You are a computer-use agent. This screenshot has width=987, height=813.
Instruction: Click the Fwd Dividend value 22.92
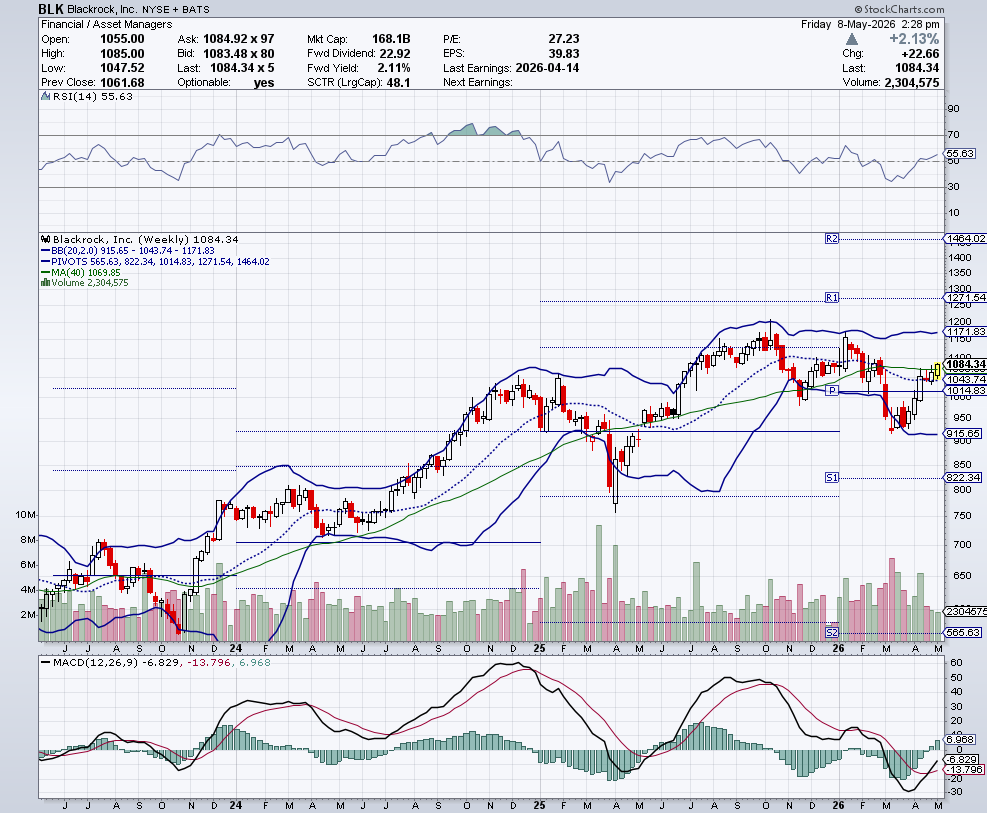(395, 53)
